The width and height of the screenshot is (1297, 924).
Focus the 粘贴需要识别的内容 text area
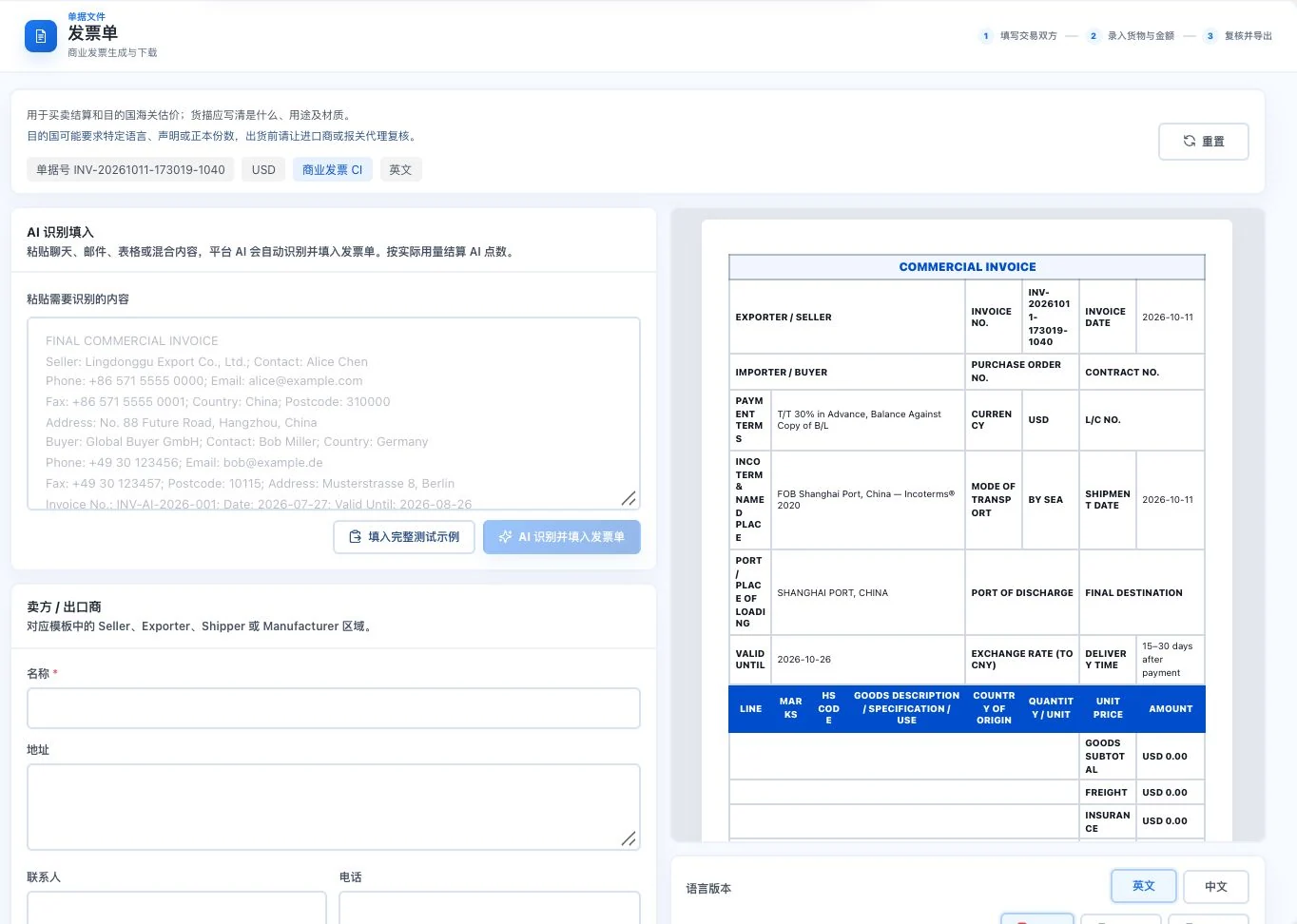334,414
